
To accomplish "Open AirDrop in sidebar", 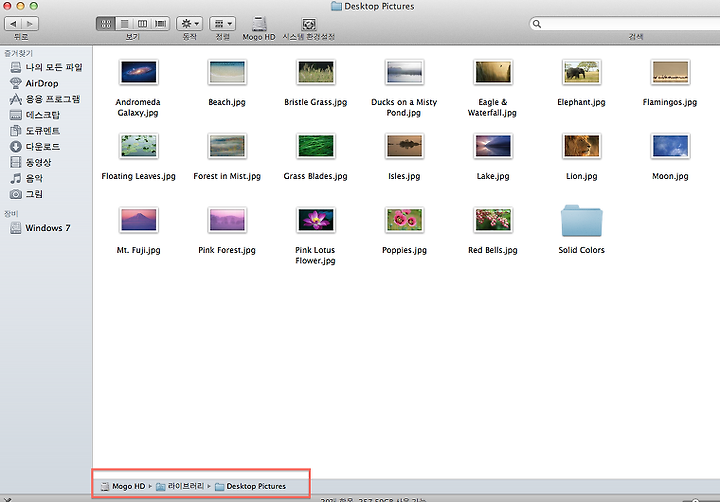I will tap(34, 83).
